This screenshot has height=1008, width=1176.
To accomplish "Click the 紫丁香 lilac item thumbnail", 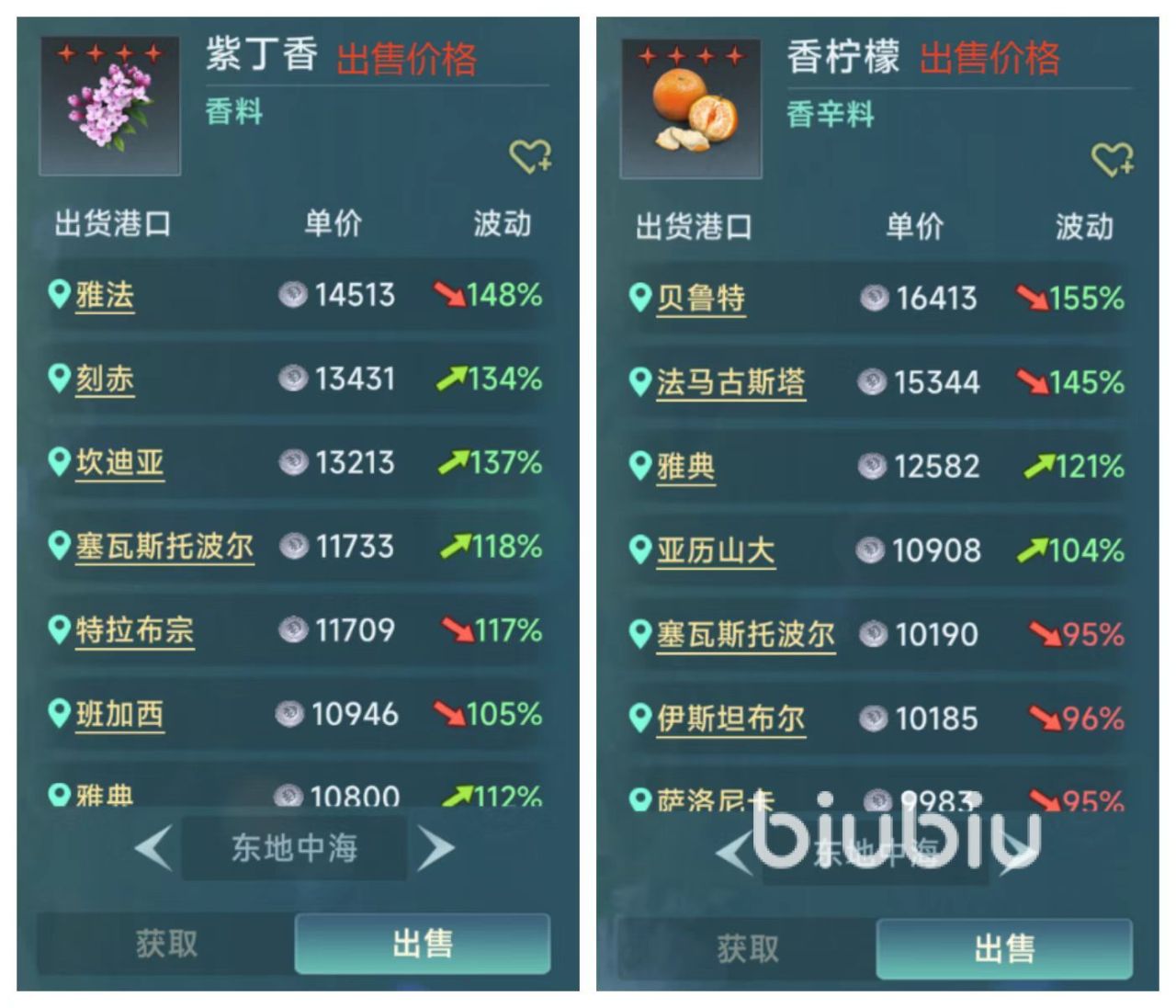I will (x=110, y=106).
